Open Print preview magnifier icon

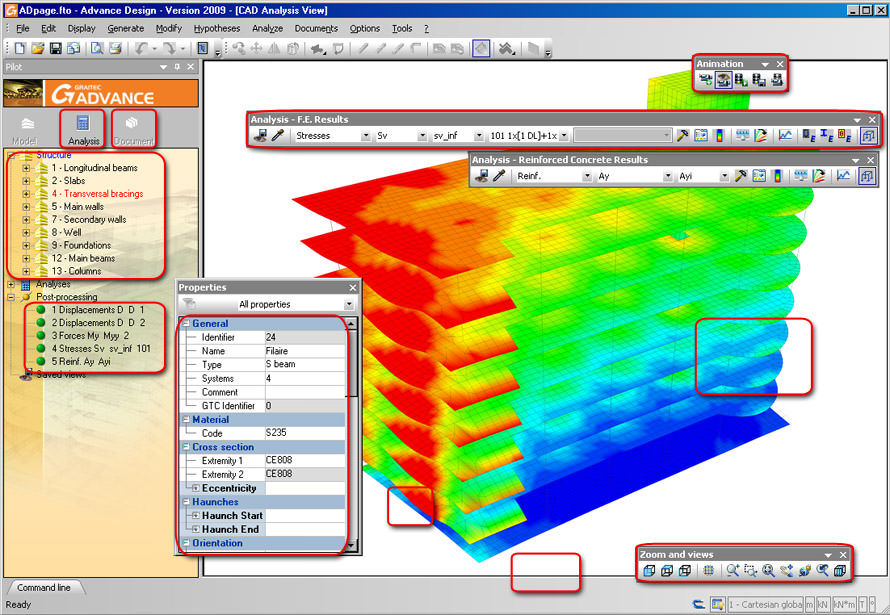click(x=97, y=49)
